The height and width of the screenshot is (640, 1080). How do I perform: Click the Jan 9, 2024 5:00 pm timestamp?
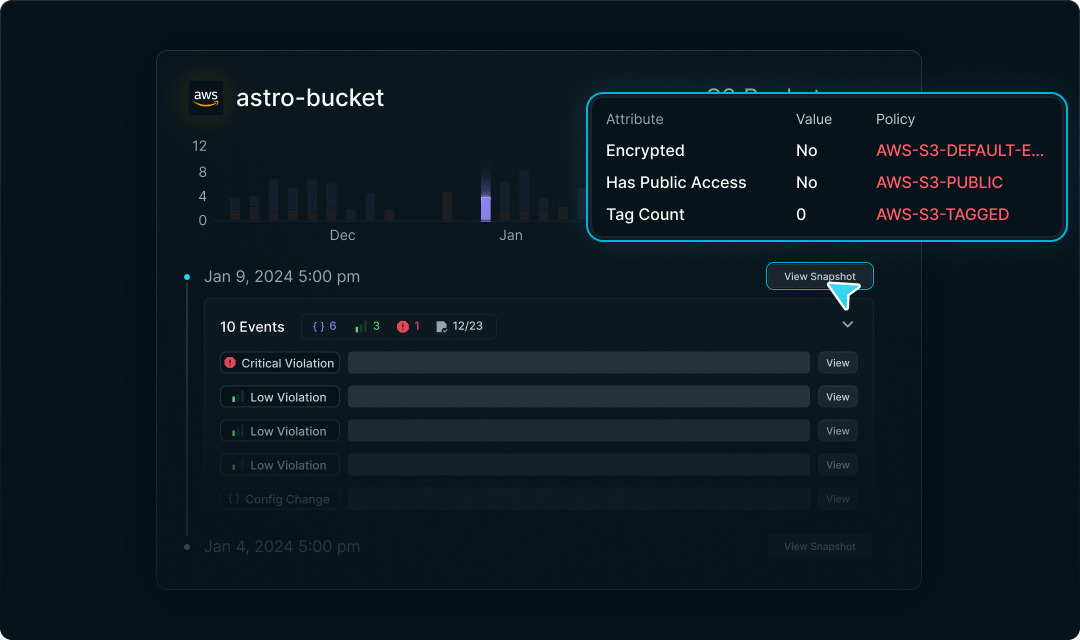[x=282, y=276]
